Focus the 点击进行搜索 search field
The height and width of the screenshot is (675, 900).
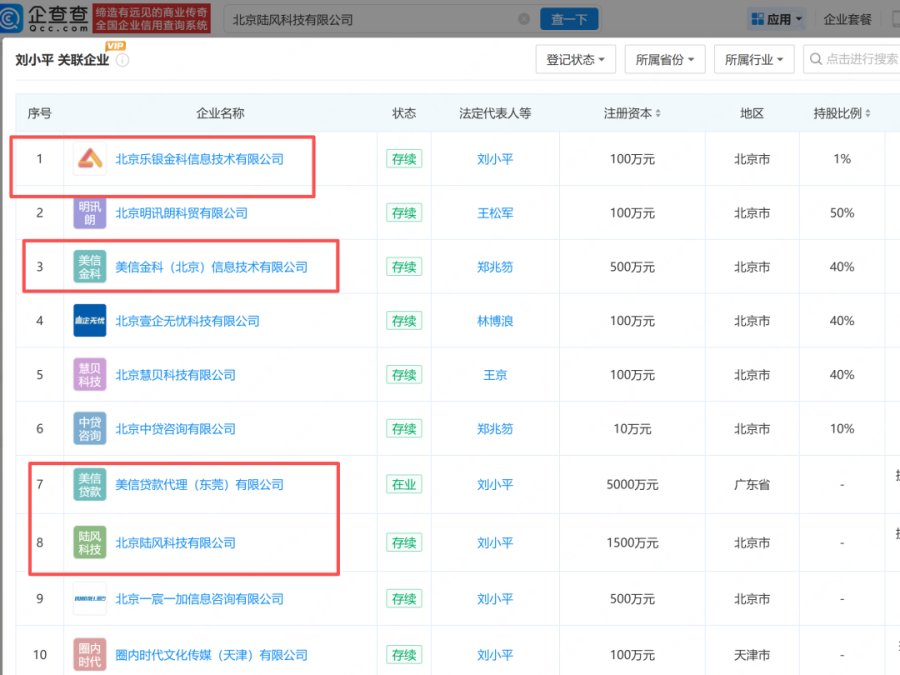click(x=852, y=59)
